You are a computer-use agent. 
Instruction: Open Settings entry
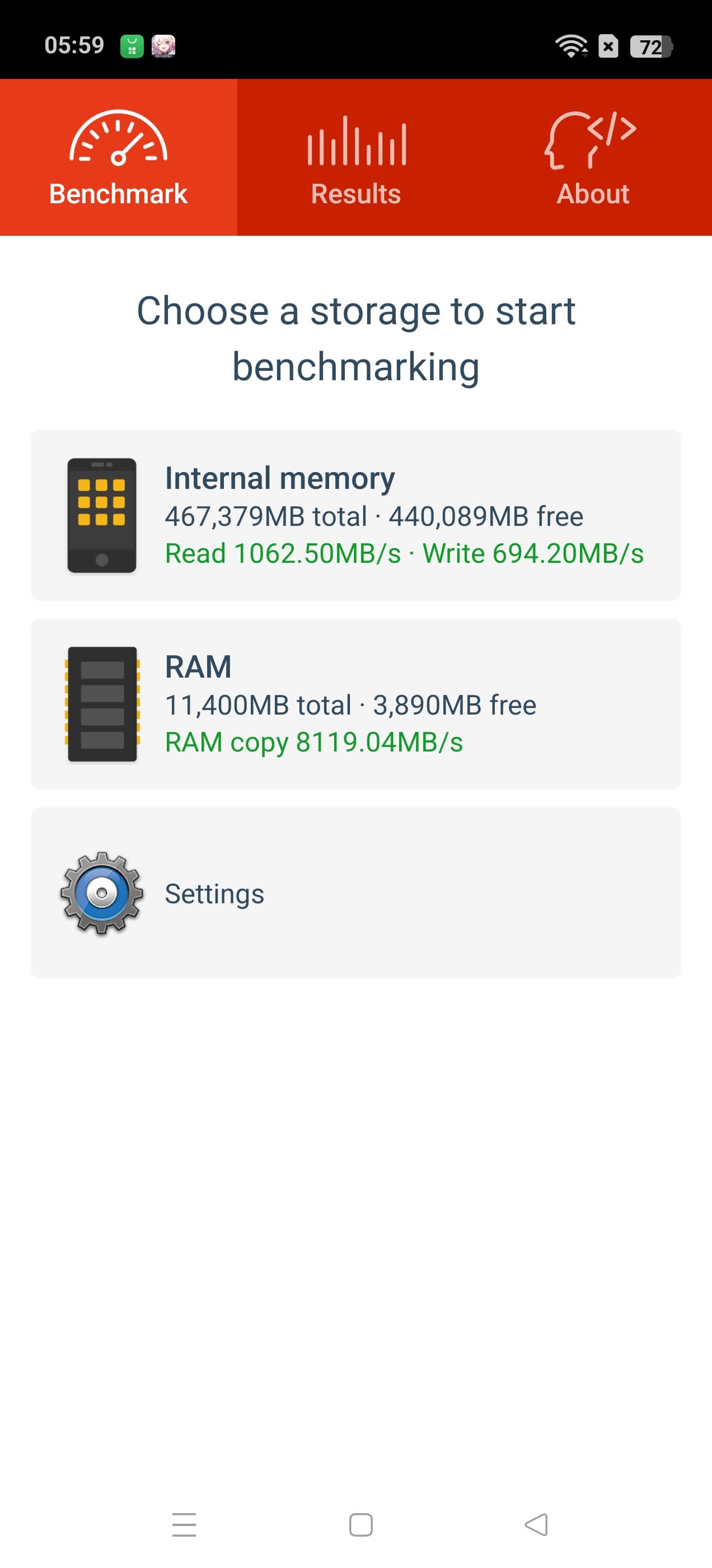[x=214, y=894]
